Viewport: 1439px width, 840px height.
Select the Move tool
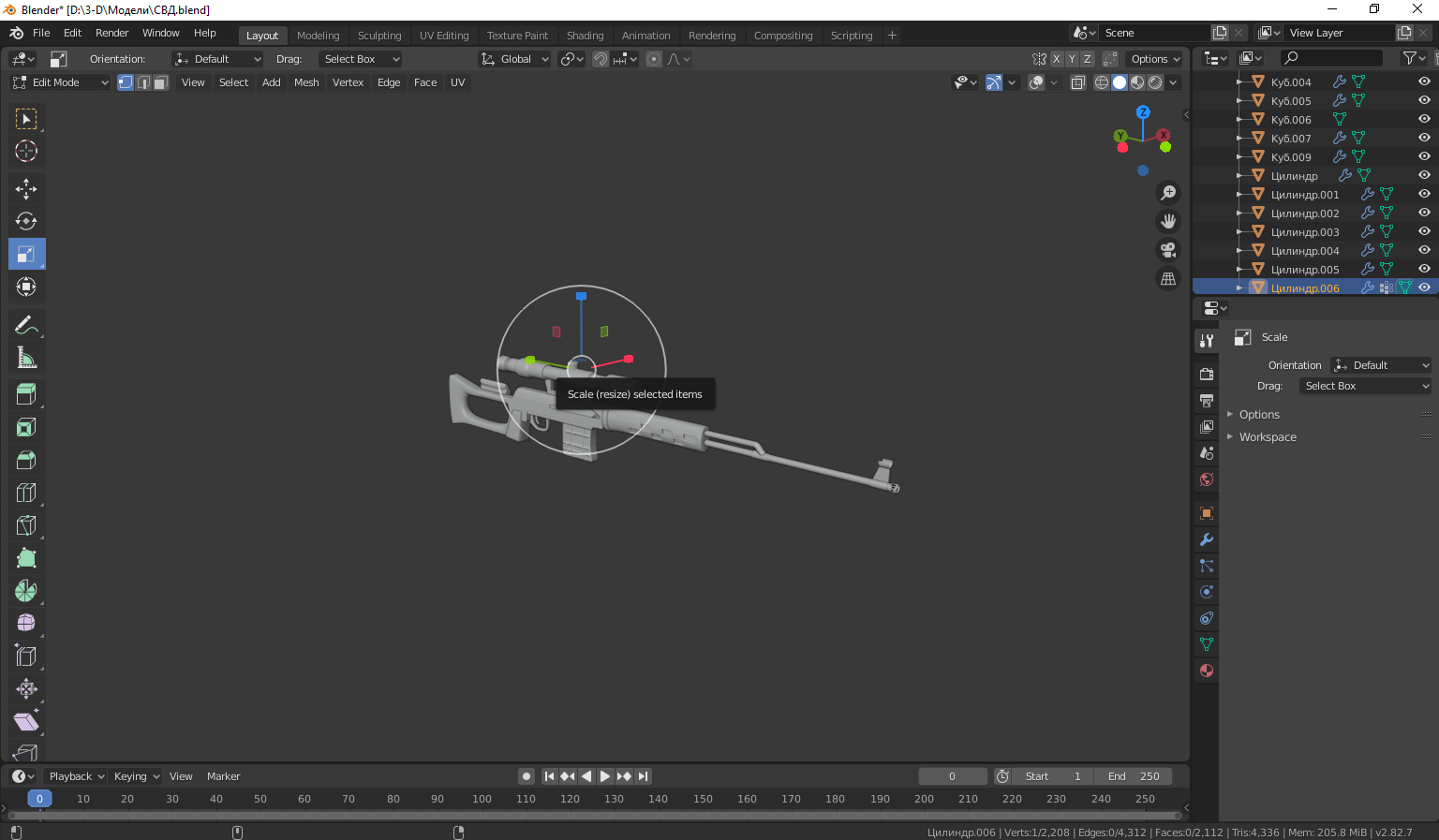(x=26, y=189)
